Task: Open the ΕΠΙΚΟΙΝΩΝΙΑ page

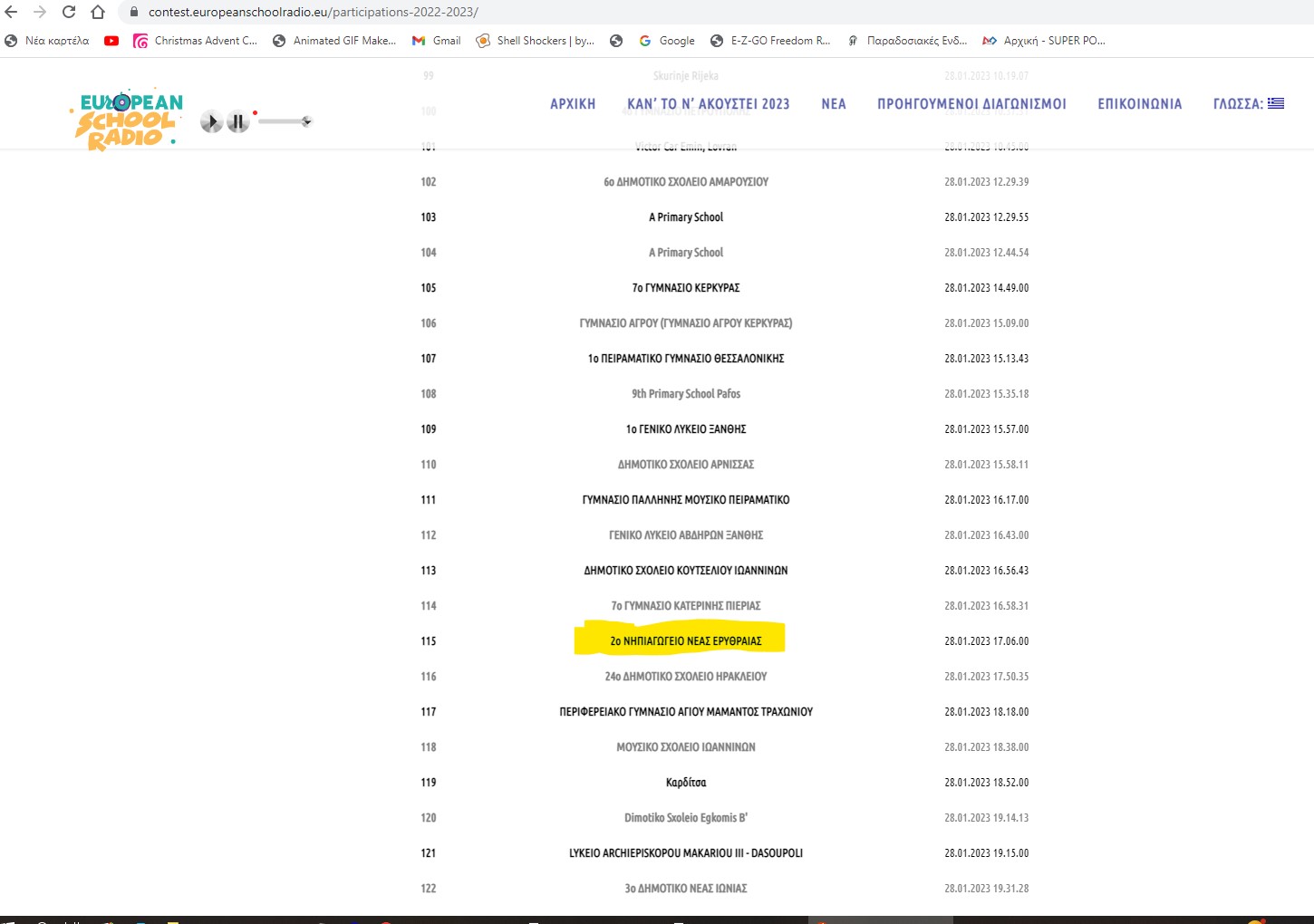Action: coord(1139,104)
